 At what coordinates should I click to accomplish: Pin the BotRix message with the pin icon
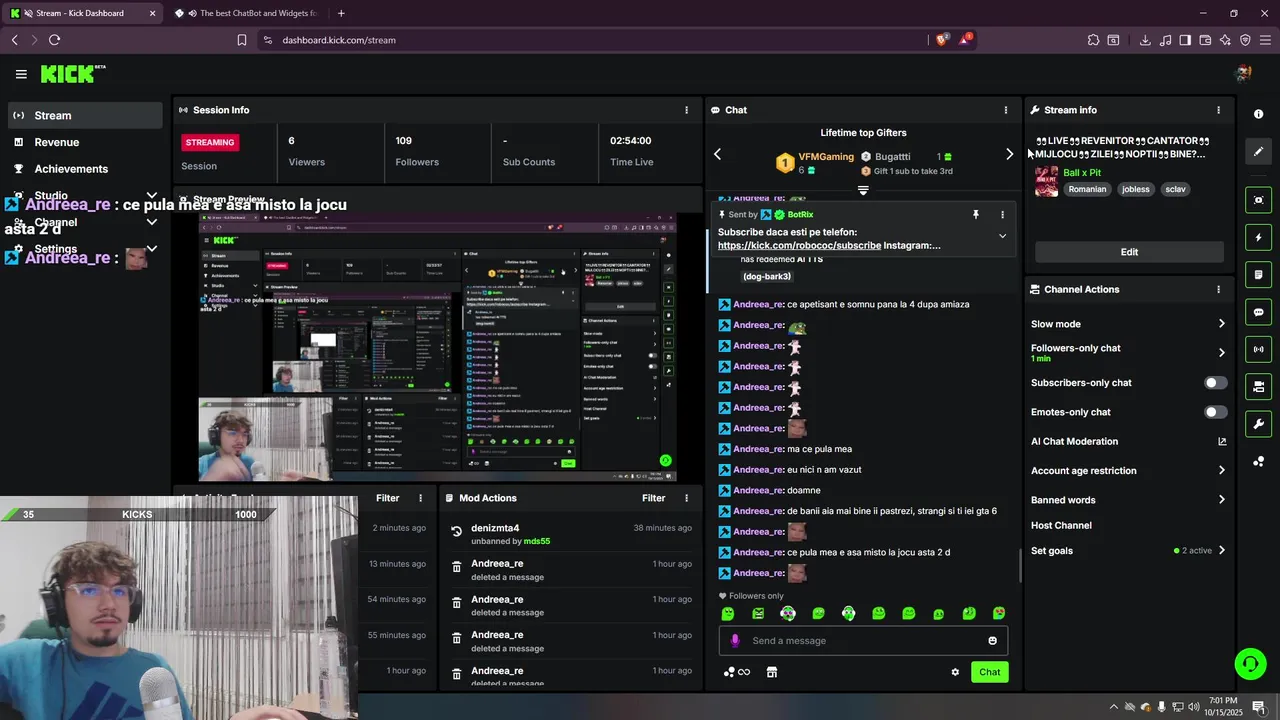[x=976, y=214]
